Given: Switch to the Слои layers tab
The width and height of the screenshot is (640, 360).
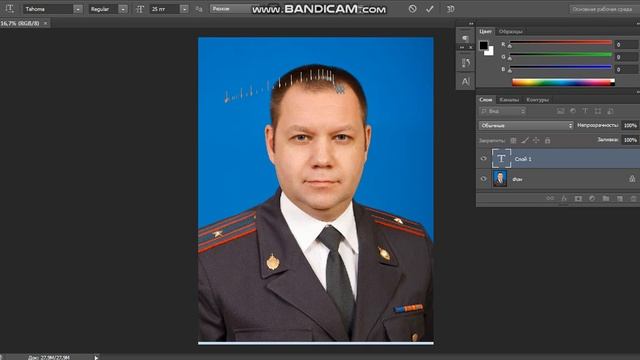Looking at the screenshot, I should click(x=486, y=100).
